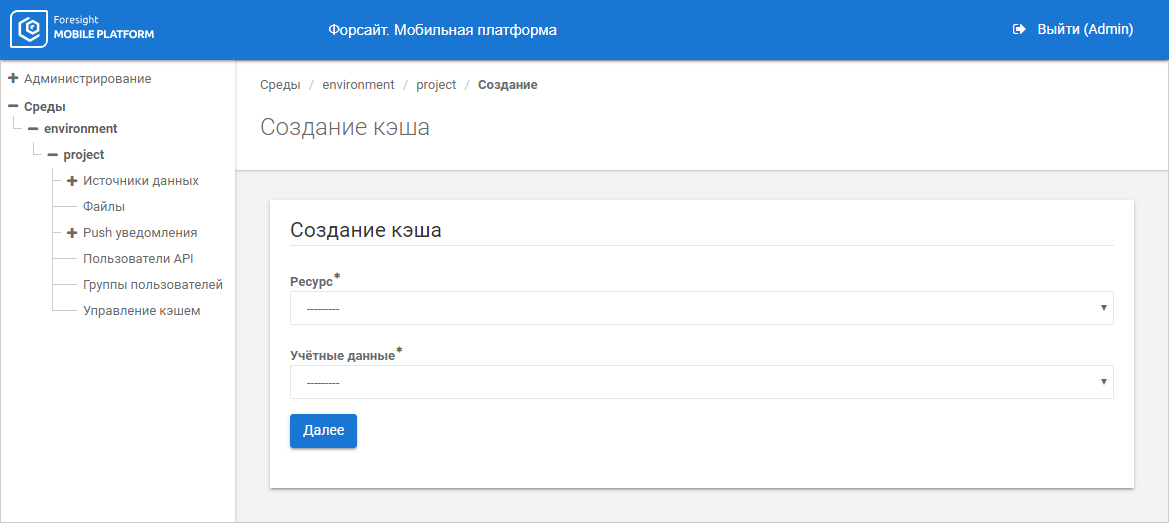Expand the Источники данных node
Viewport: 1169px width, 523px height.
(x=72, y=181)
